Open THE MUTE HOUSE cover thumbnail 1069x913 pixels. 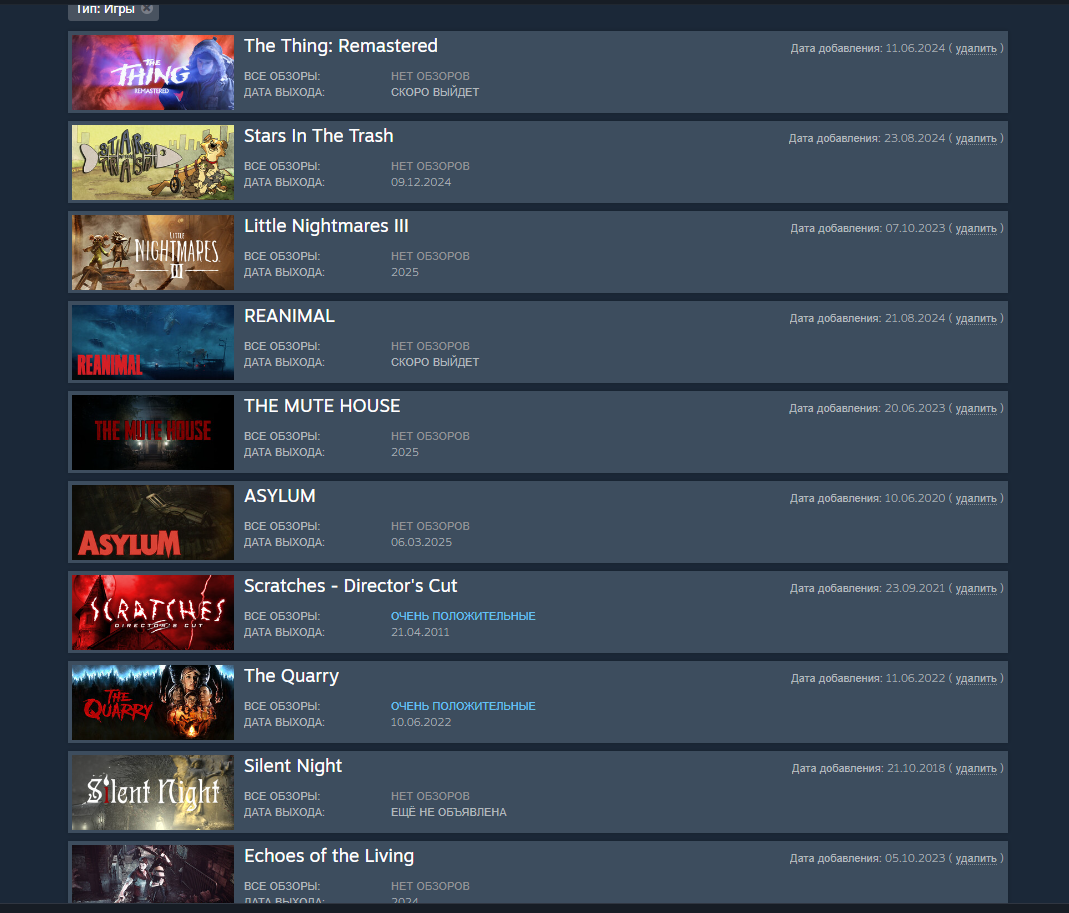153,432
